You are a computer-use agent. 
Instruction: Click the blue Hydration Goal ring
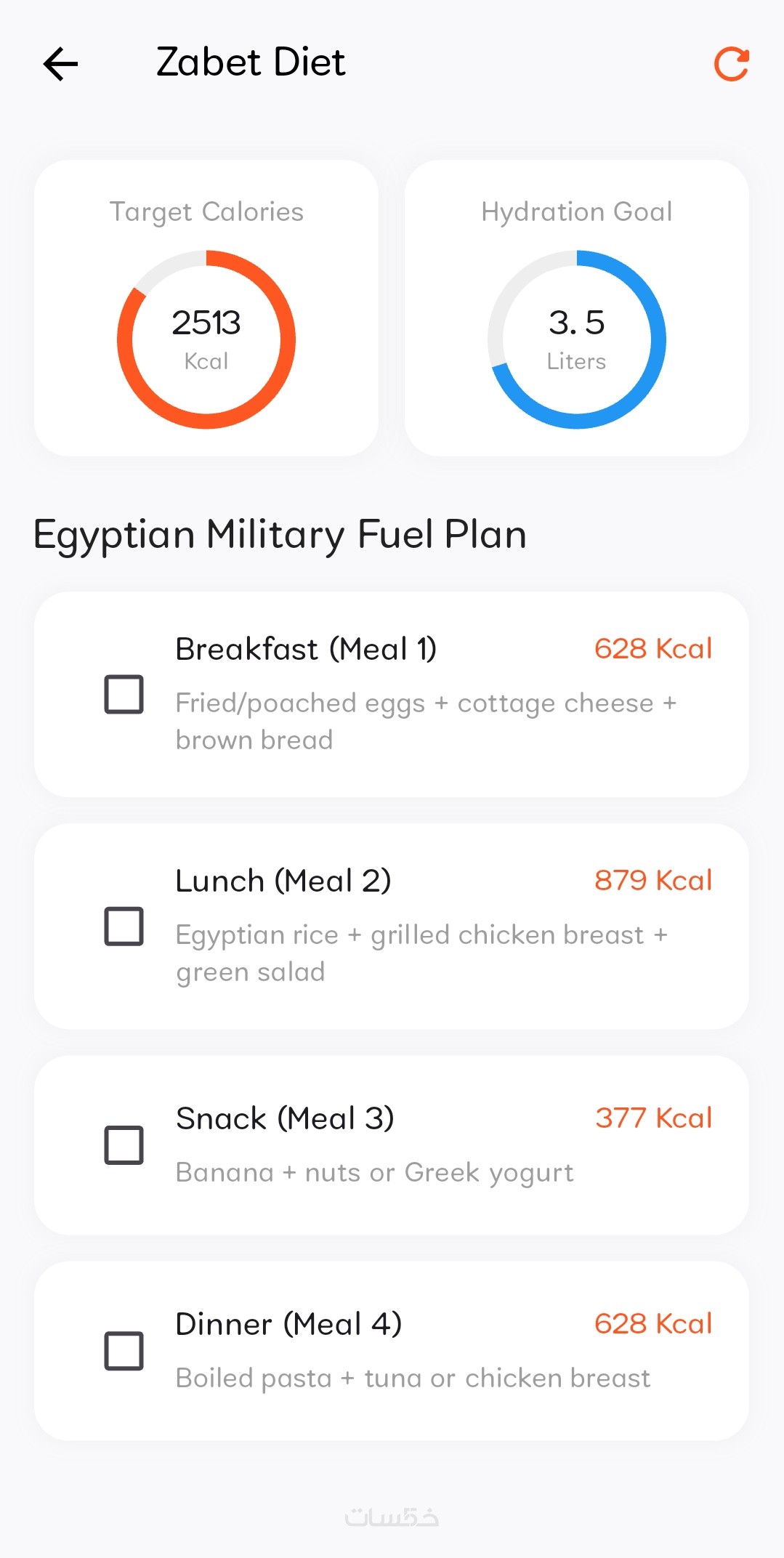[x=577, y=339]
